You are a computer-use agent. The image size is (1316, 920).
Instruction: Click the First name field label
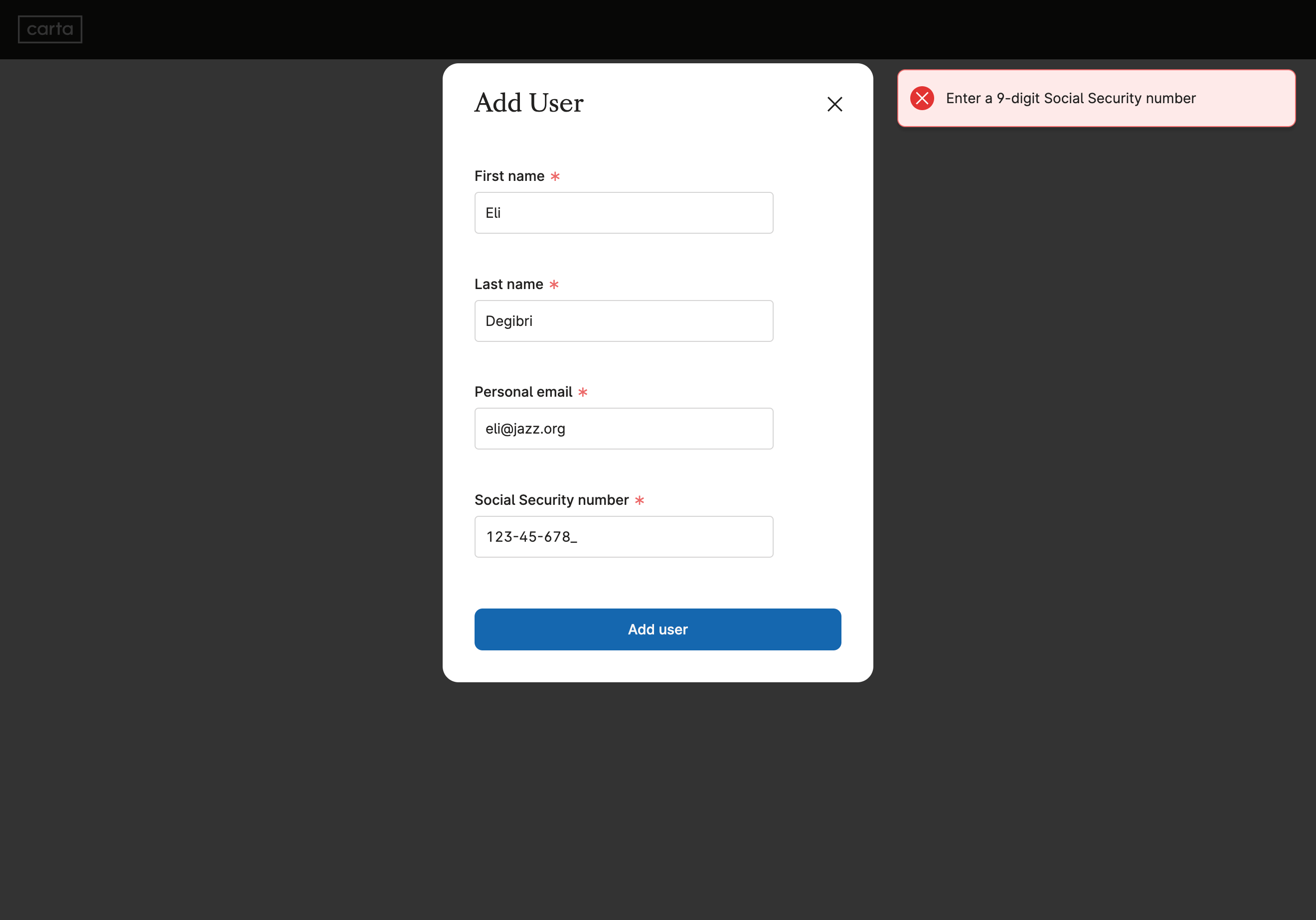[509, 176]
